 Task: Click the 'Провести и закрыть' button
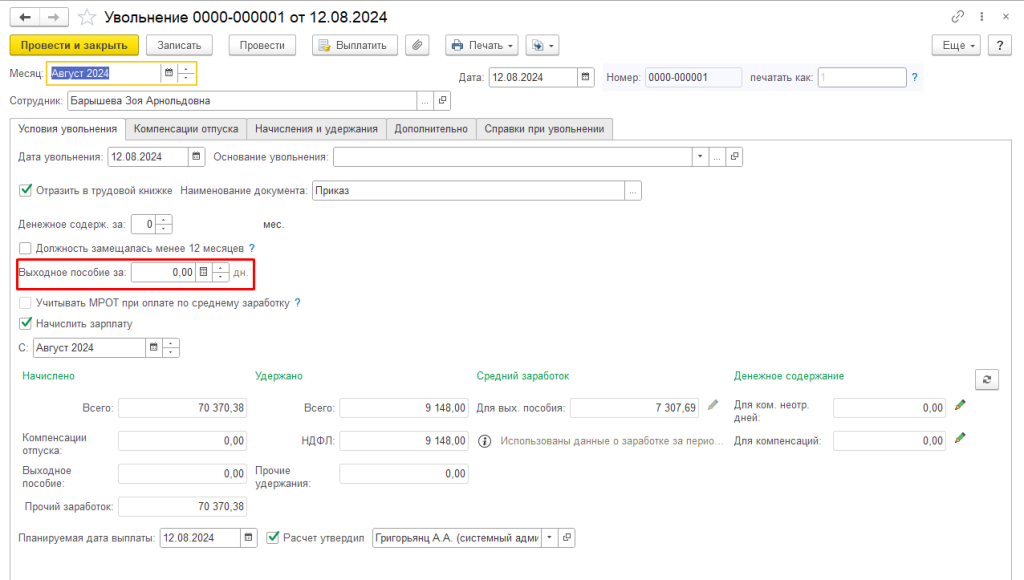point(73,45)
